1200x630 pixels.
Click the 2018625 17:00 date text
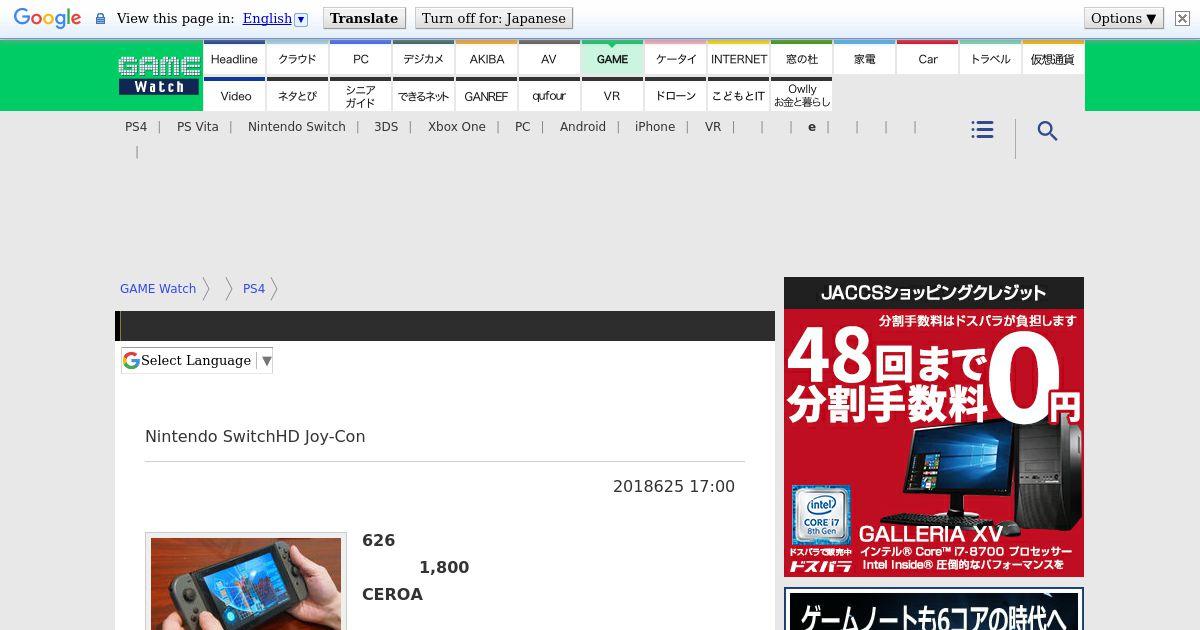674,486
